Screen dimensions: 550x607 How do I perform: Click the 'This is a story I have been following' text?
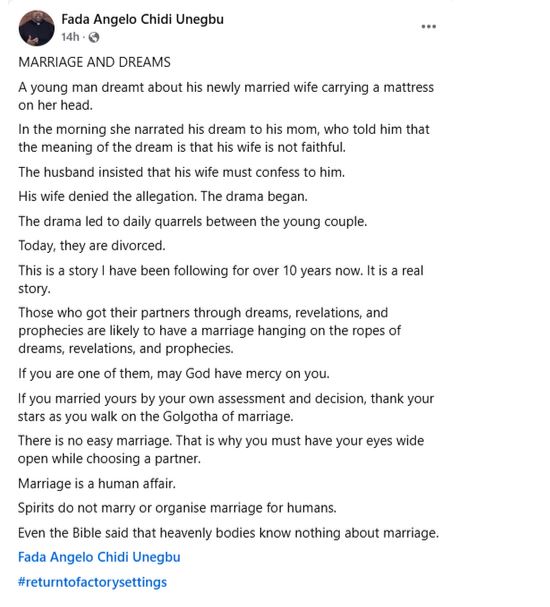click(221, 279)
